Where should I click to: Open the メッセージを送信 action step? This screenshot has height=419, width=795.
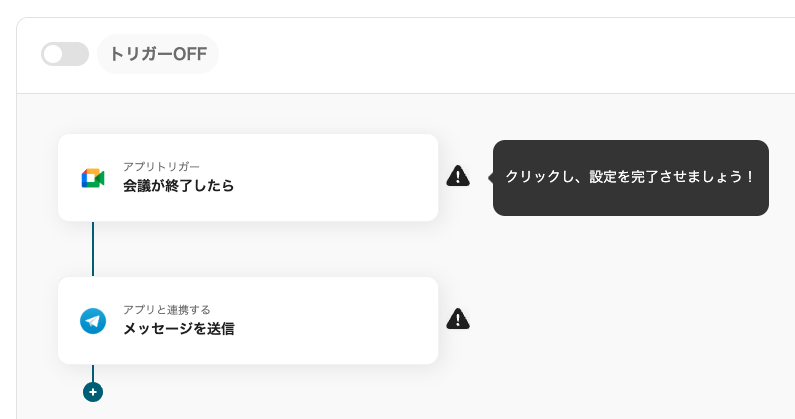pos(248,321)
